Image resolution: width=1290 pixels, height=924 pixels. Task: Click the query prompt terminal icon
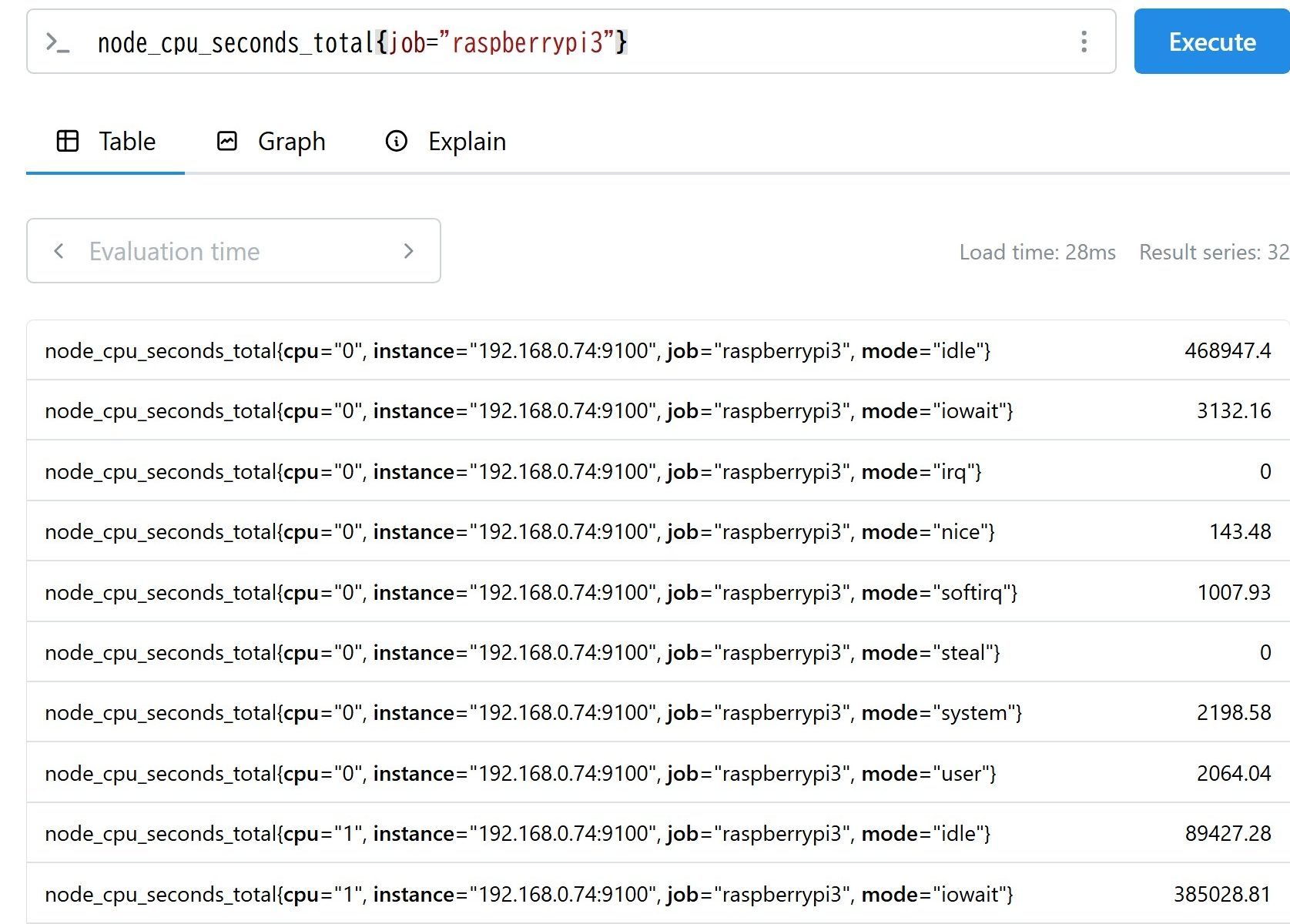coord(58,42)
